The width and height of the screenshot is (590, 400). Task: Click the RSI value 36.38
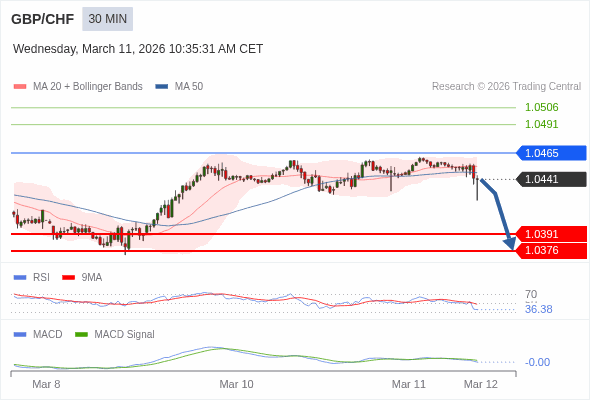click(538, 309)
